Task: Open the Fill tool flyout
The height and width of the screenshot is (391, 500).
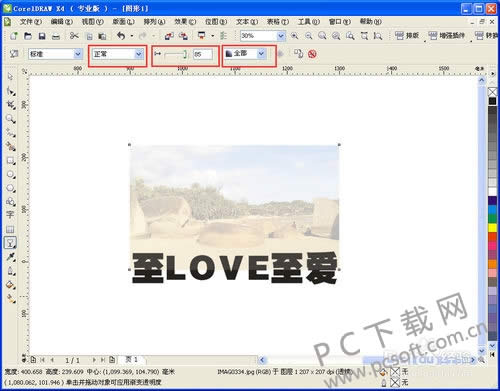Action: click(x=10, y=285)
